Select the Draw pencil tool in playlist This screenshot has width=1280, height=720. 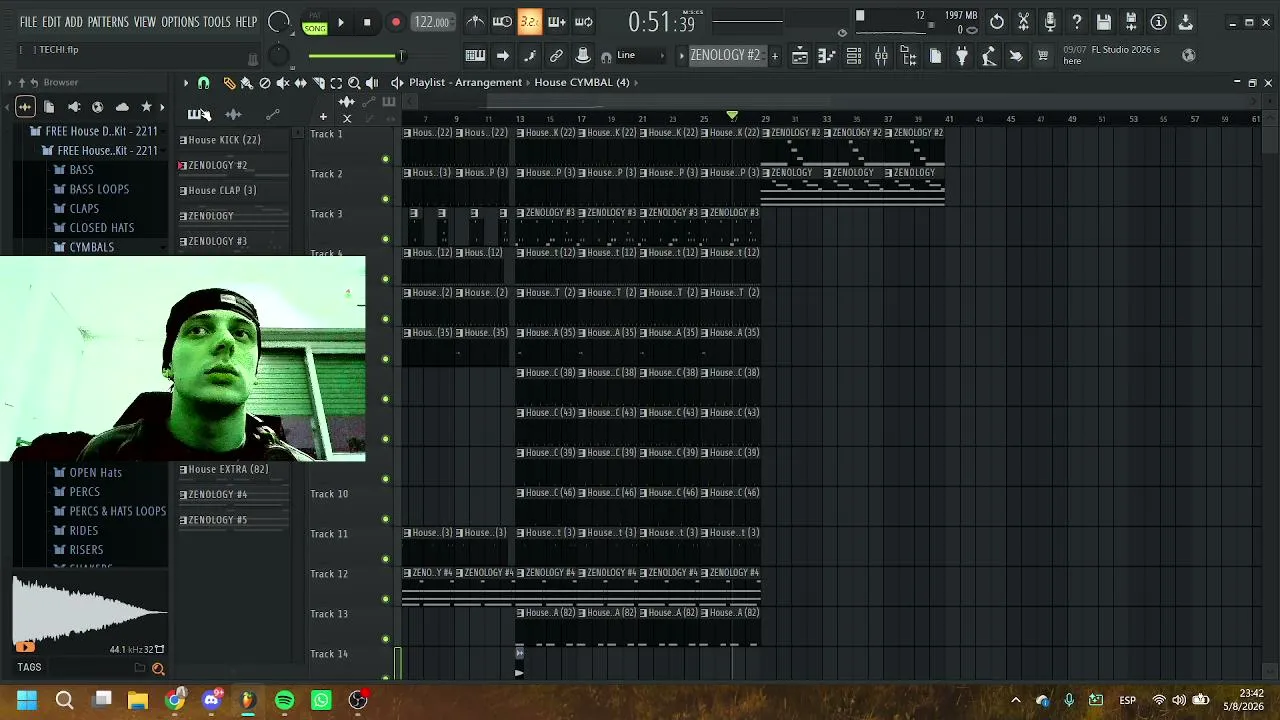coord(229,83)
